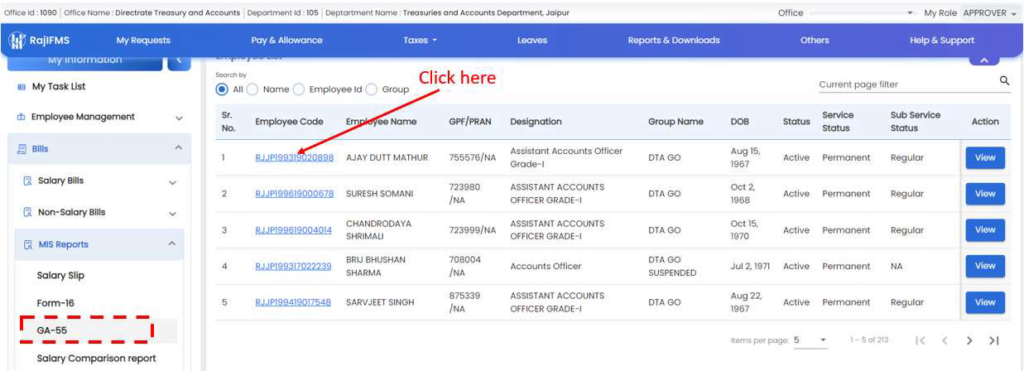The width and height of the screenshot is (1024, 371).
Task: View Chandrodaya Shrimali's record
Action: point(985,231)
